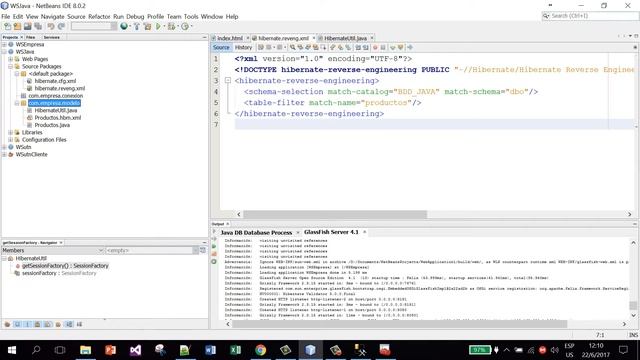The height and width of the screenshot is (360, 640).
Task: Toggle the first filter button in Navigator bottom bar
Action: click(x=7, y=324)
